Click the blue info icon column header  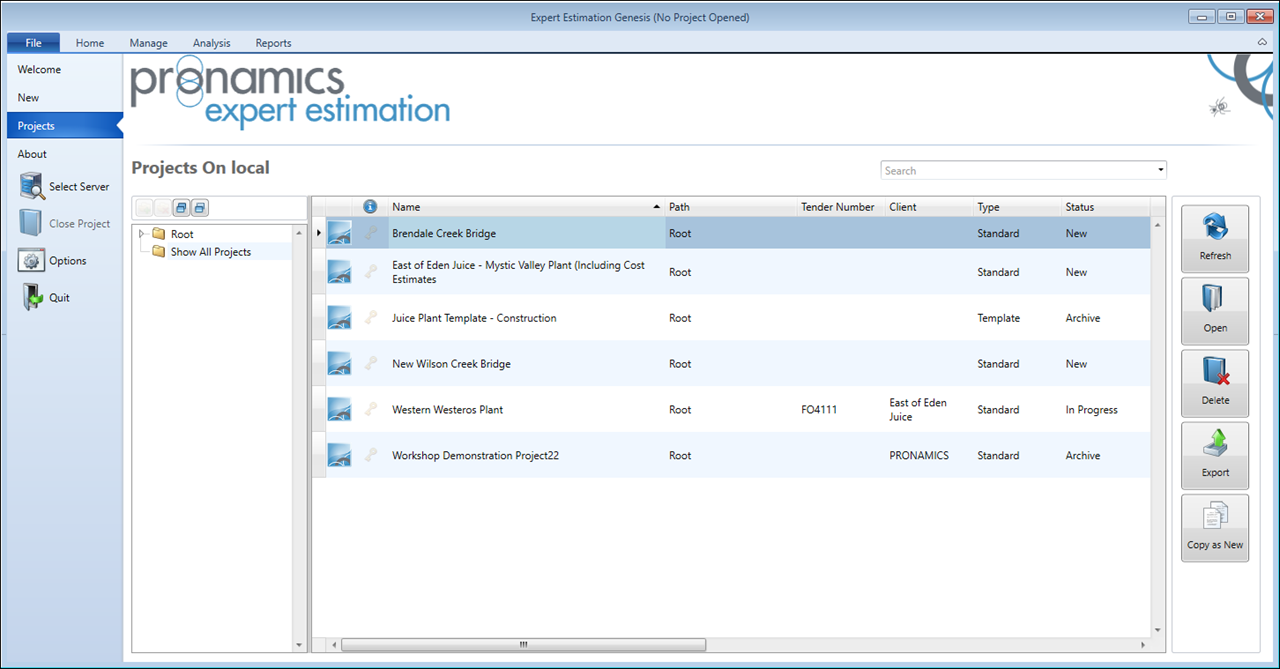pyautogui.click(x=370, y=207)
